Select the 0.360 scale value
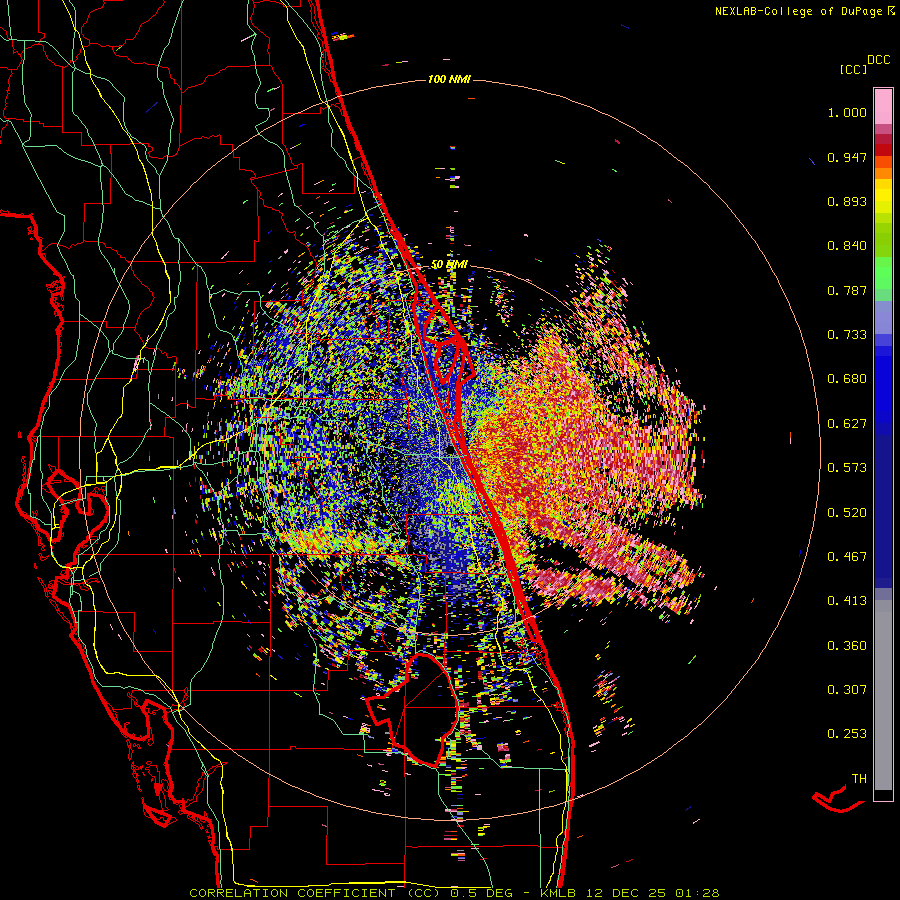 [847, 646]
